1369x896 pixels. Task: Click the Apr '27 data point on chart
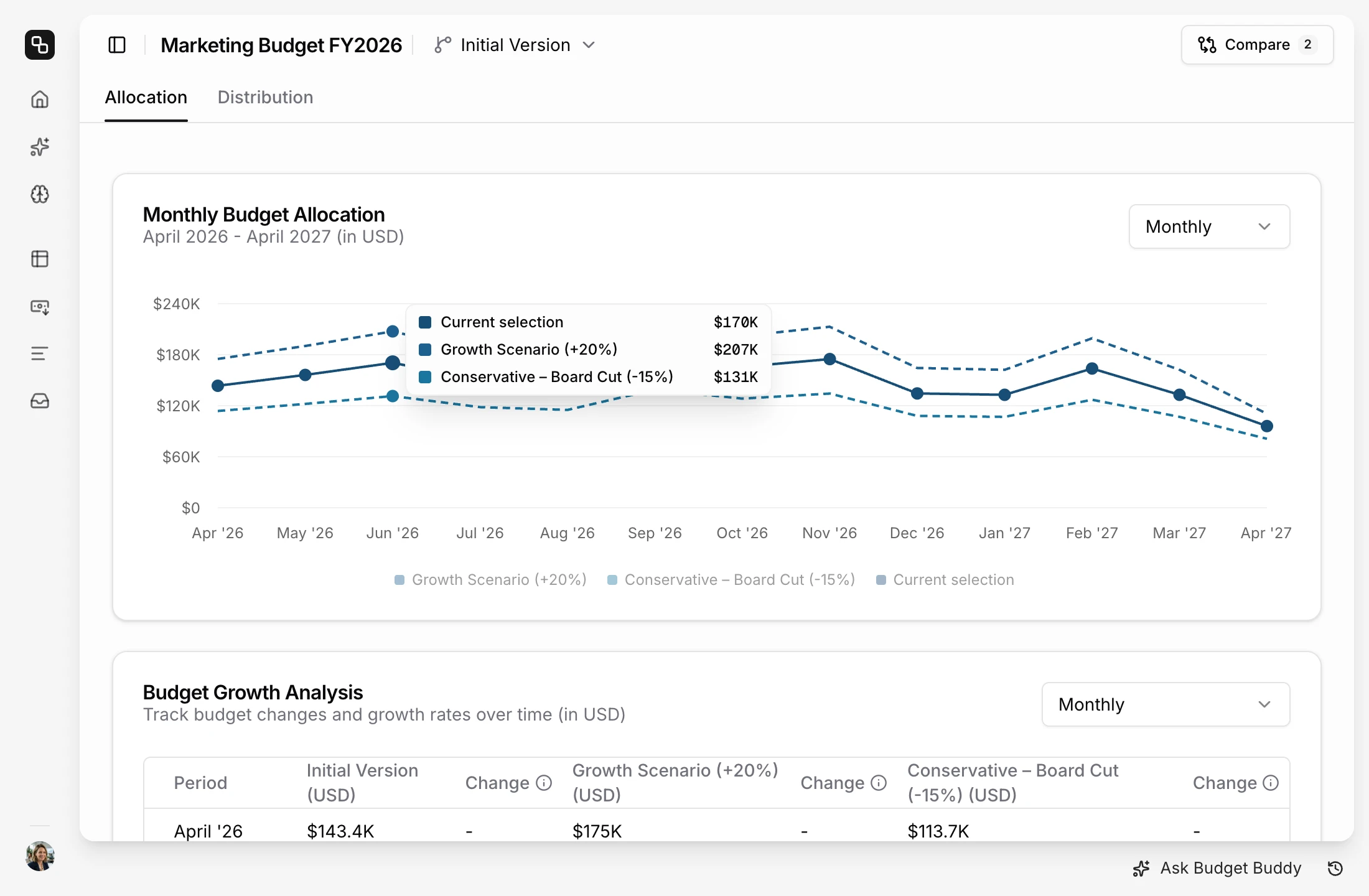click(x=1267, y=426)
